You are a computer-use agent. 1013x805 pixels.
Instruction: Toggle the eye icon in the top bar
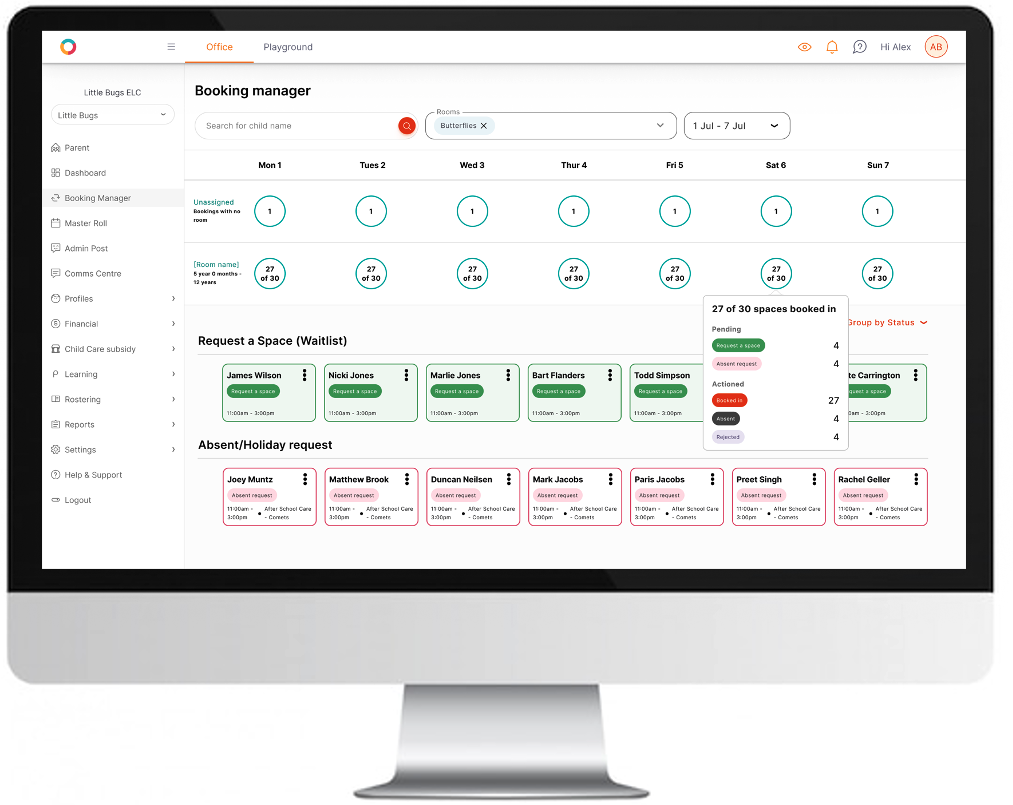pyautogui.click(x=804, y=46)
